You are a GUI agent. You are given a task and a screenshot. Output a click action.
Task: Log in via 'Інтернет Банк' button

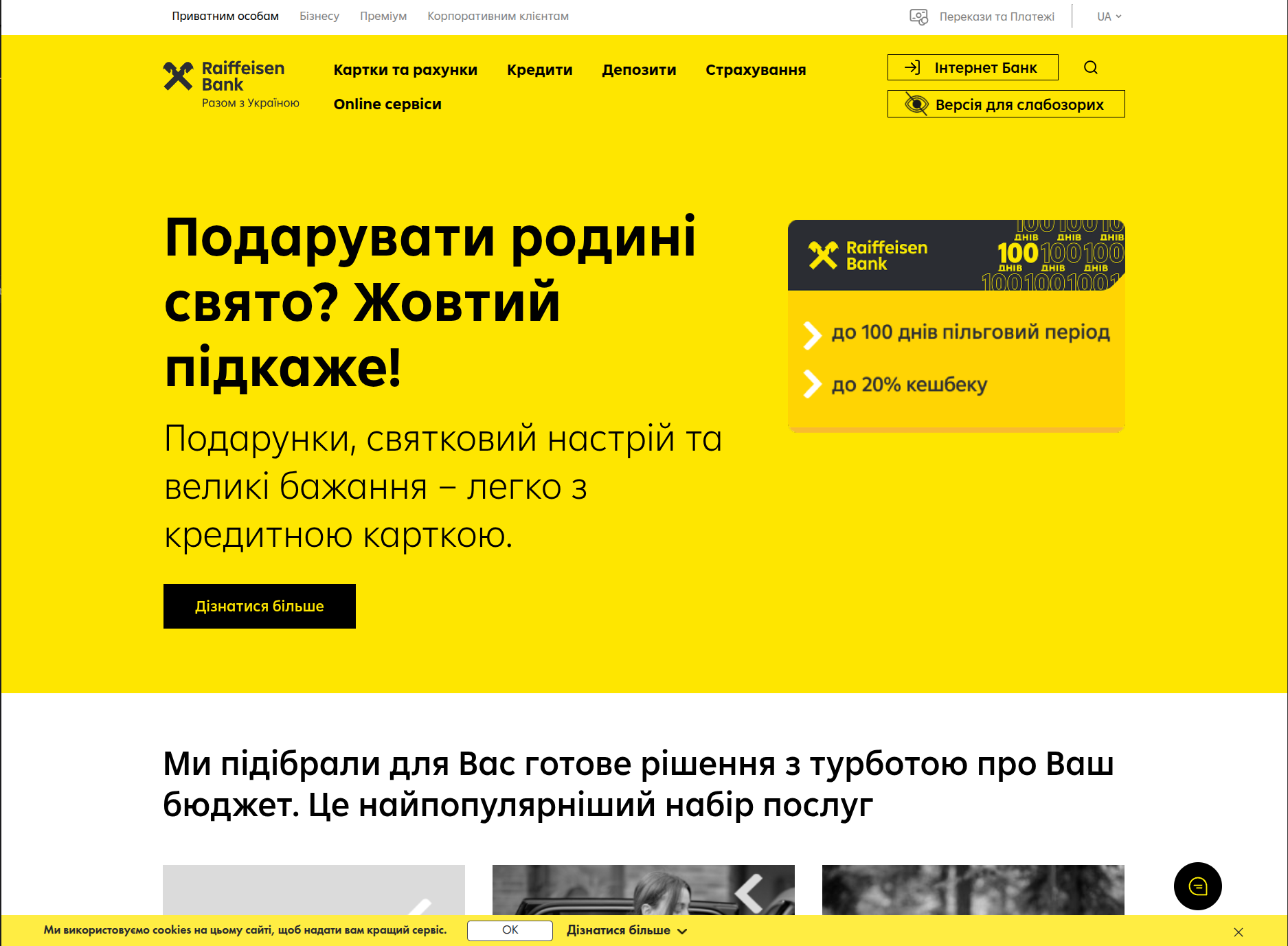point(973,67)
